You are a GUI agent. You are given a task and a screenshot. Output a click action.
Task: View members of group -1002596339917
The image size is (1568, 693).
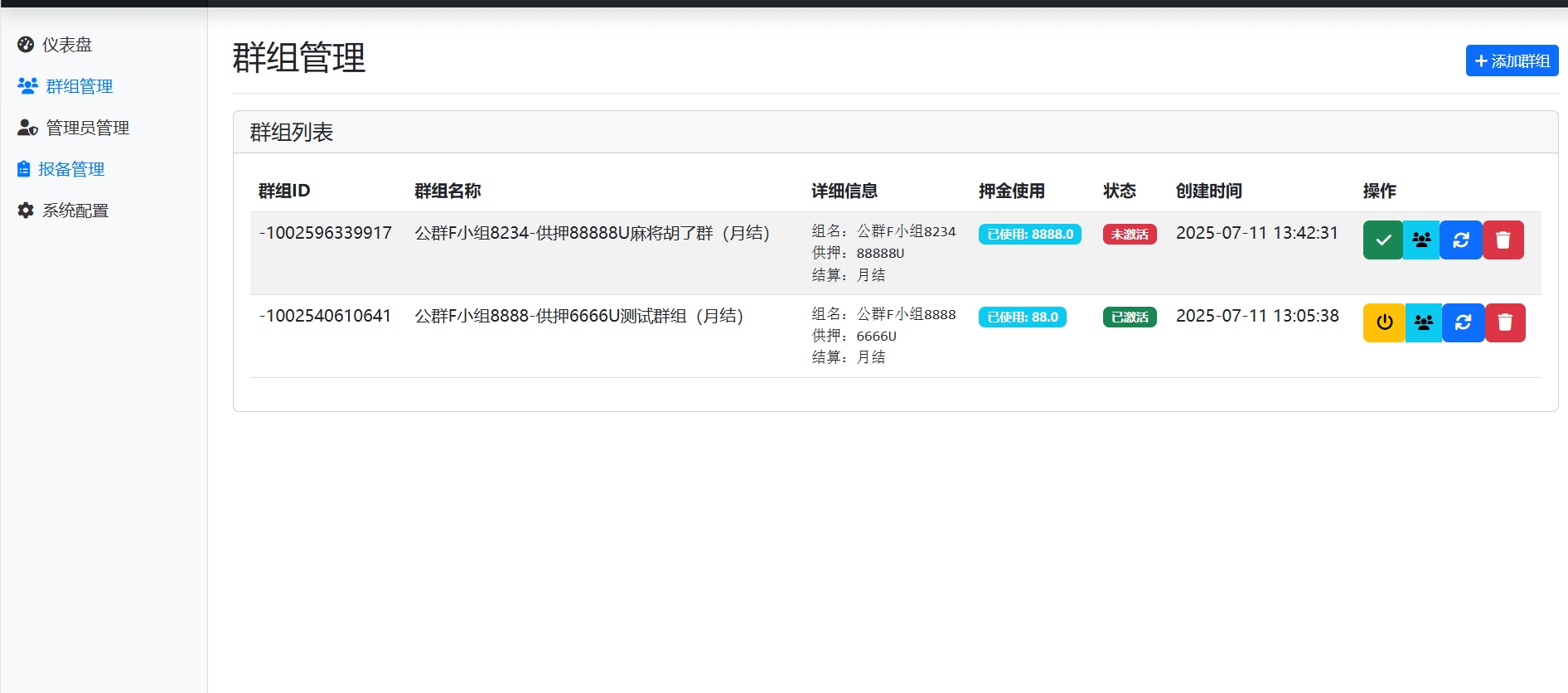coord(1421,240)
